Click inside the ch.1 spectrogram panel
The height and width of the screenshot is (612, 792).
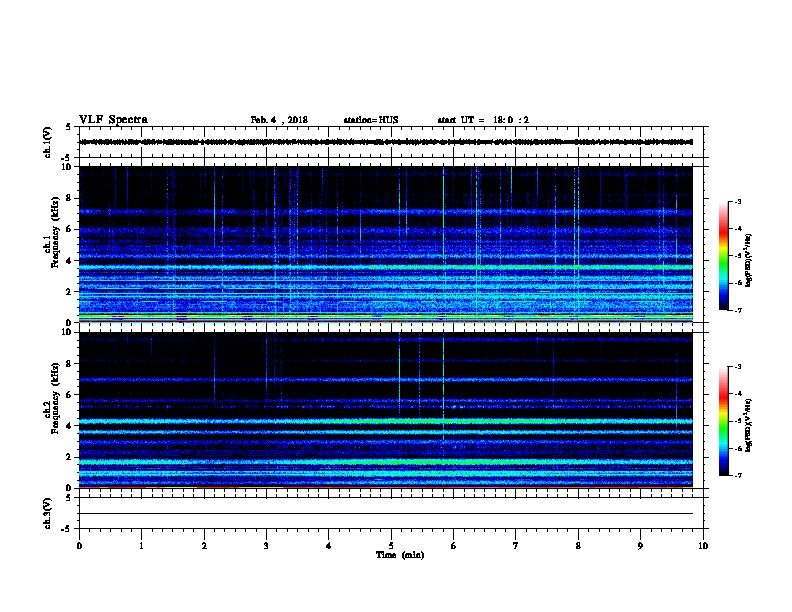(x=386, y=244)
